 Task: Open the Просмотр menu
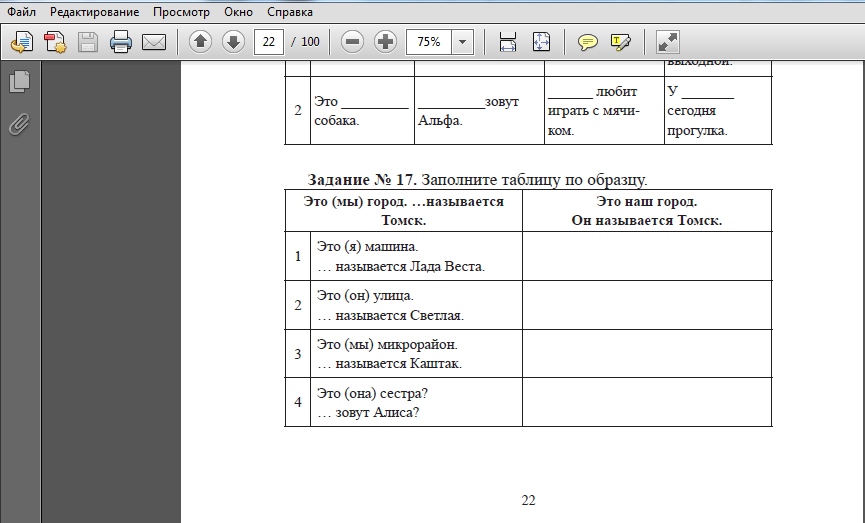click(x=181, y=12)
